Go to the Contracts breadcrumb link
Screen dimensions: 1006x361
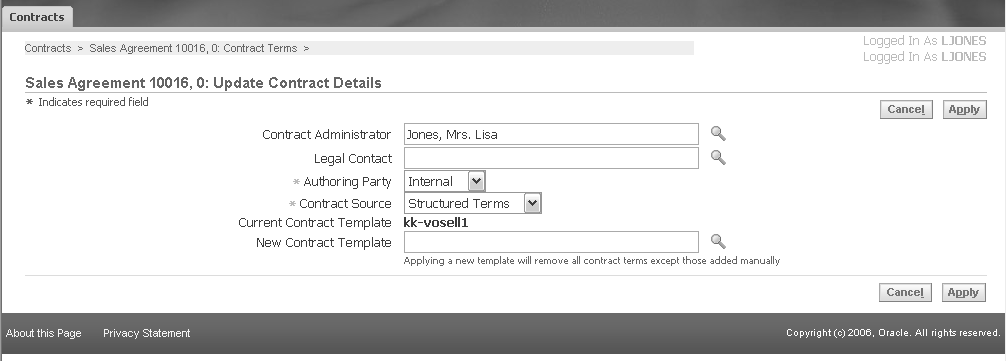tap(47, 48)
